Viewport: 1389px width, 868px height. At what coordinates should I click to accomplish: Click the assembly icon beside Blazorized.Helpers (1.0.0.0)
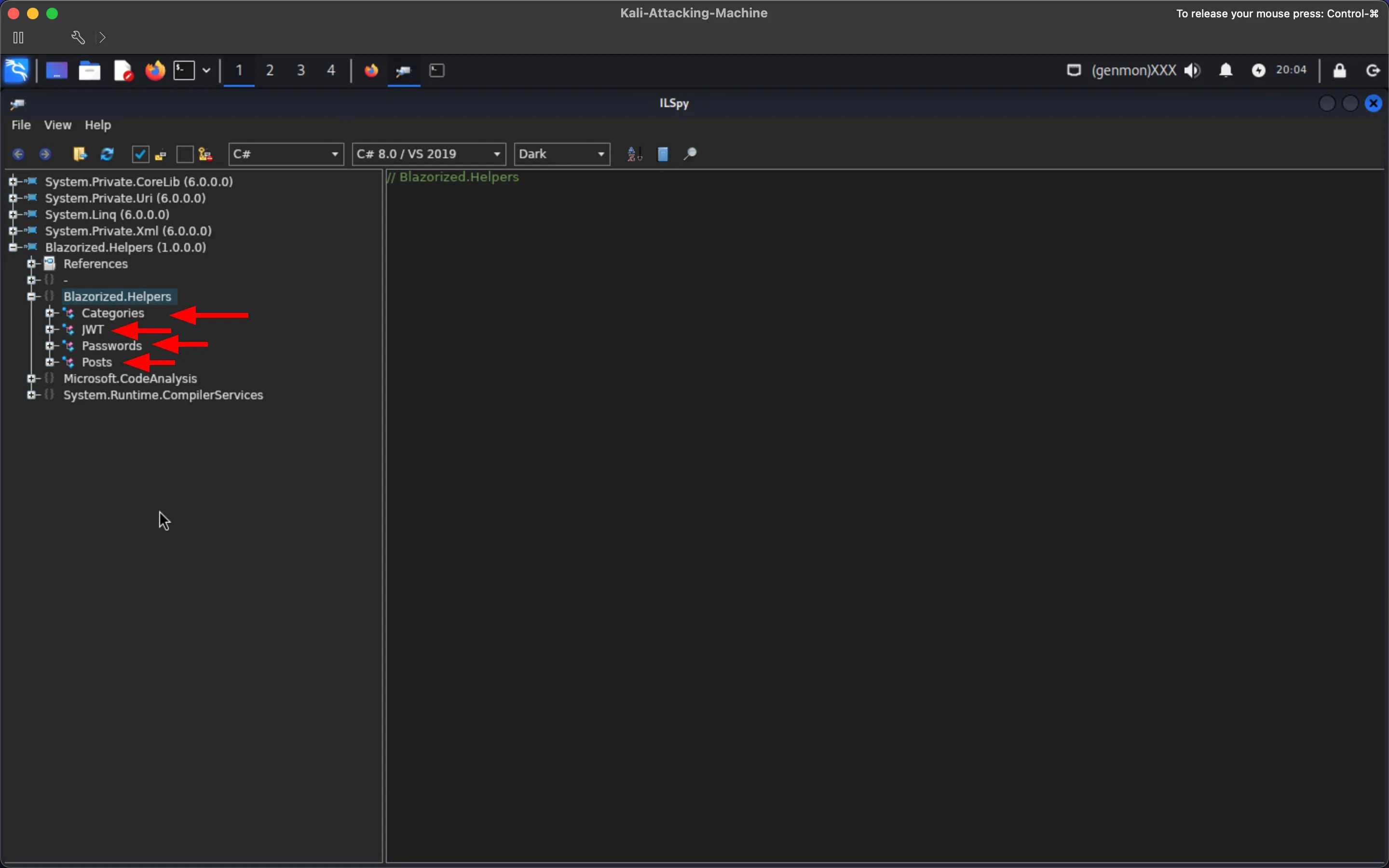point(31,247)
